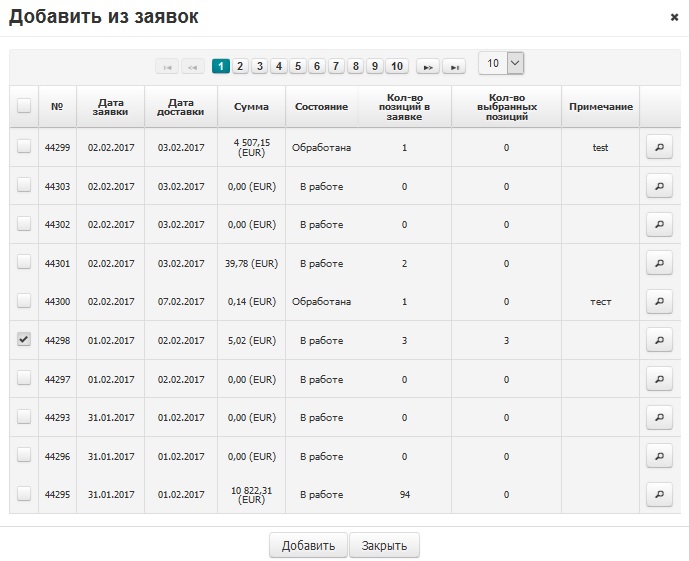689x561 pixels.
Task: Go to page 10 in paginator
Action: tap(397, 66)
